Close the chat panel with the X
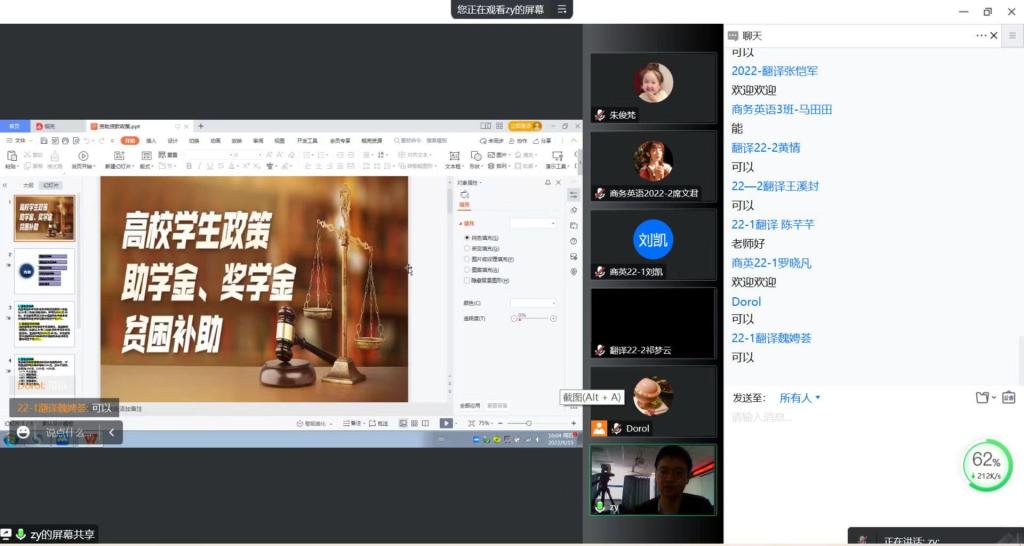Screen dimensions: 1024x546 [994, 35]
